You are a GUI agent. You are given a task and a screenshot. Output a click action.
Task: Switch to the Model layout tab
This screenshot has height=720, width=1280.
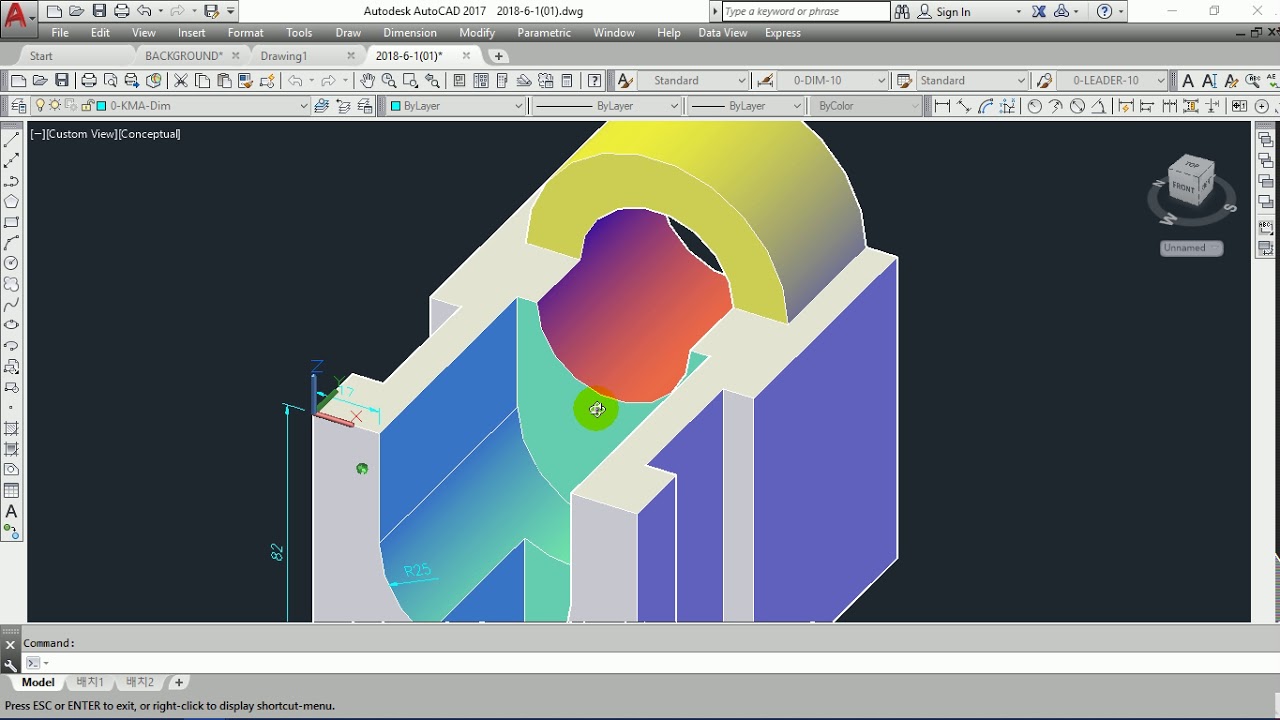(x=38, y=682)
